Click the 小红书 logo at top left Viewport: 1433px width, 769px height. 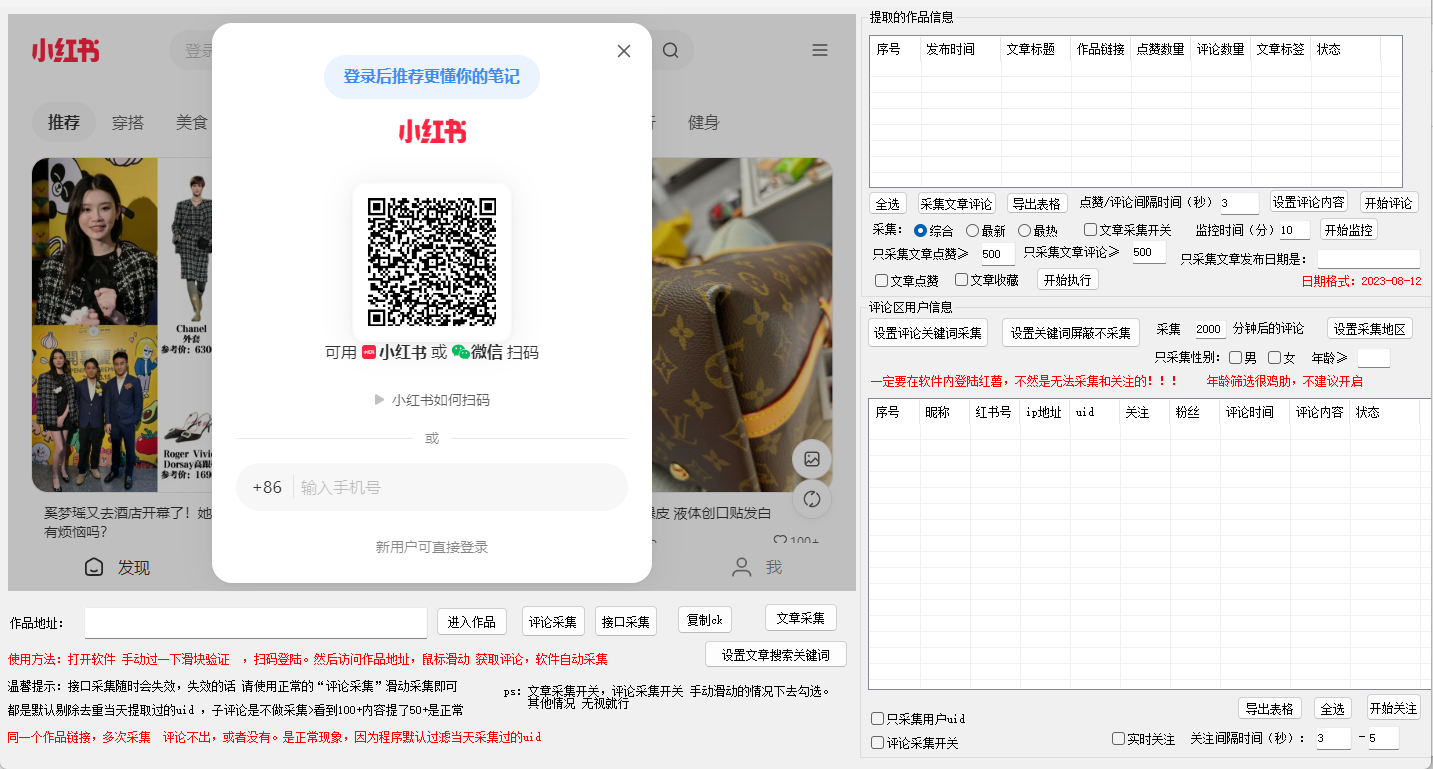click(x=65, y=51)
